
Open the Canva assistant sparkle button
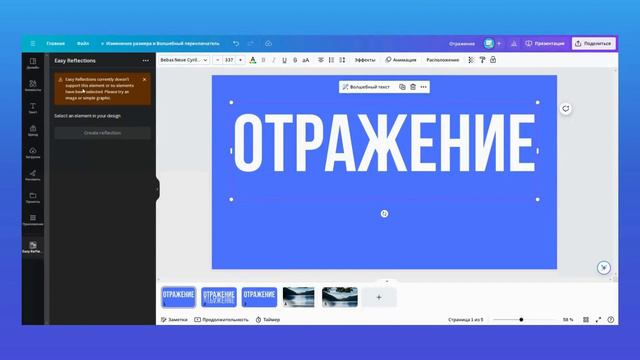tap(604, 268)
